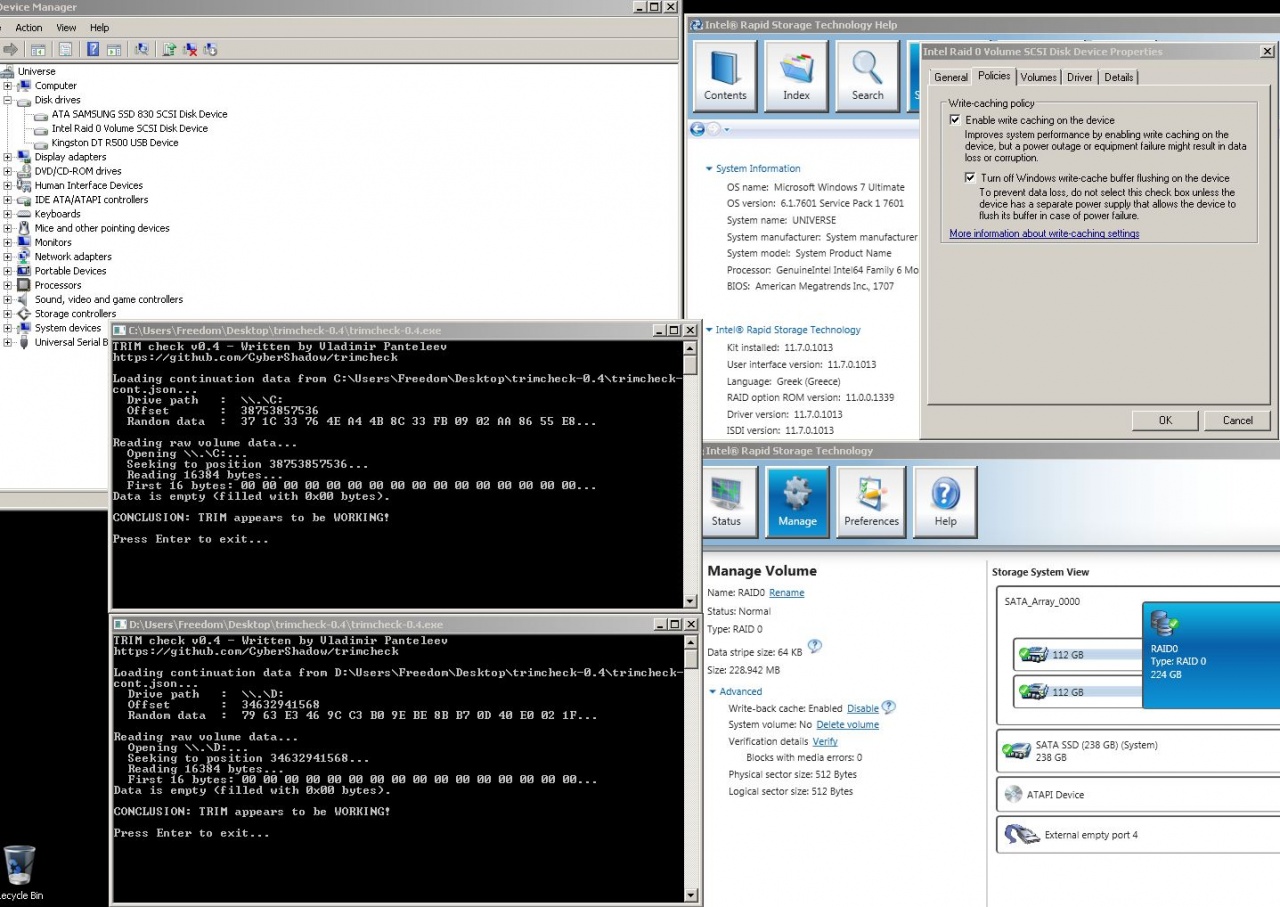Toggle console tree in Device Manager toolbar
Image resolution: width=1280 pixels, height=907 pixels.
38,49
